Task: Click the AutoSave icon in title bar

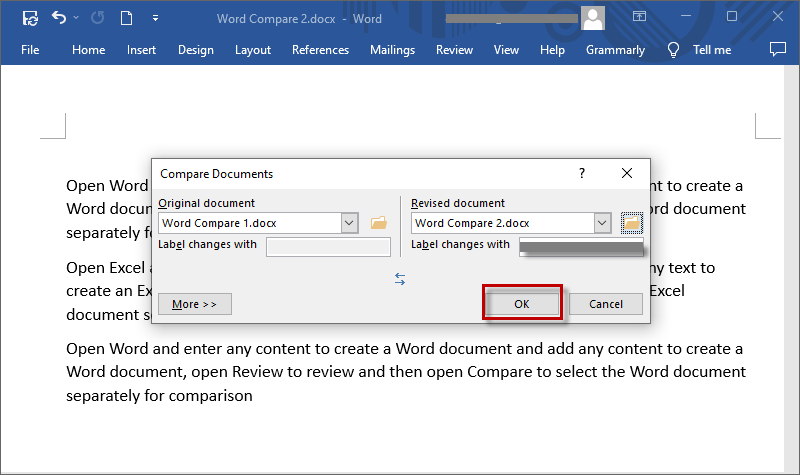Action: (x=30, y=18)
